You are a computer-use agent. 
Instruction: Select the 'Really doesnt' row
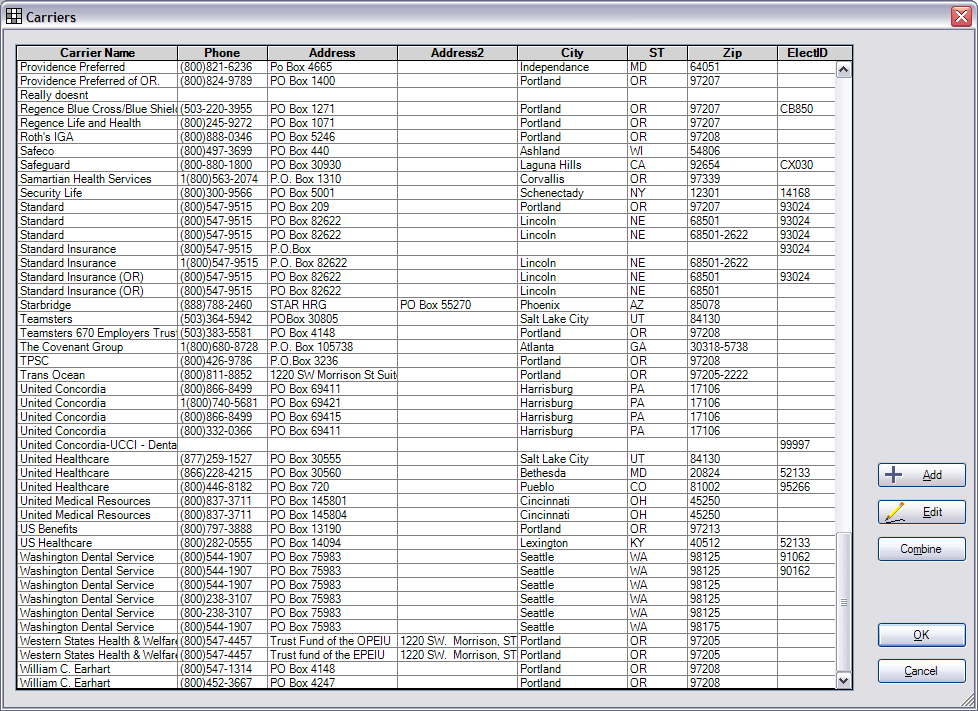pos(426,95)
